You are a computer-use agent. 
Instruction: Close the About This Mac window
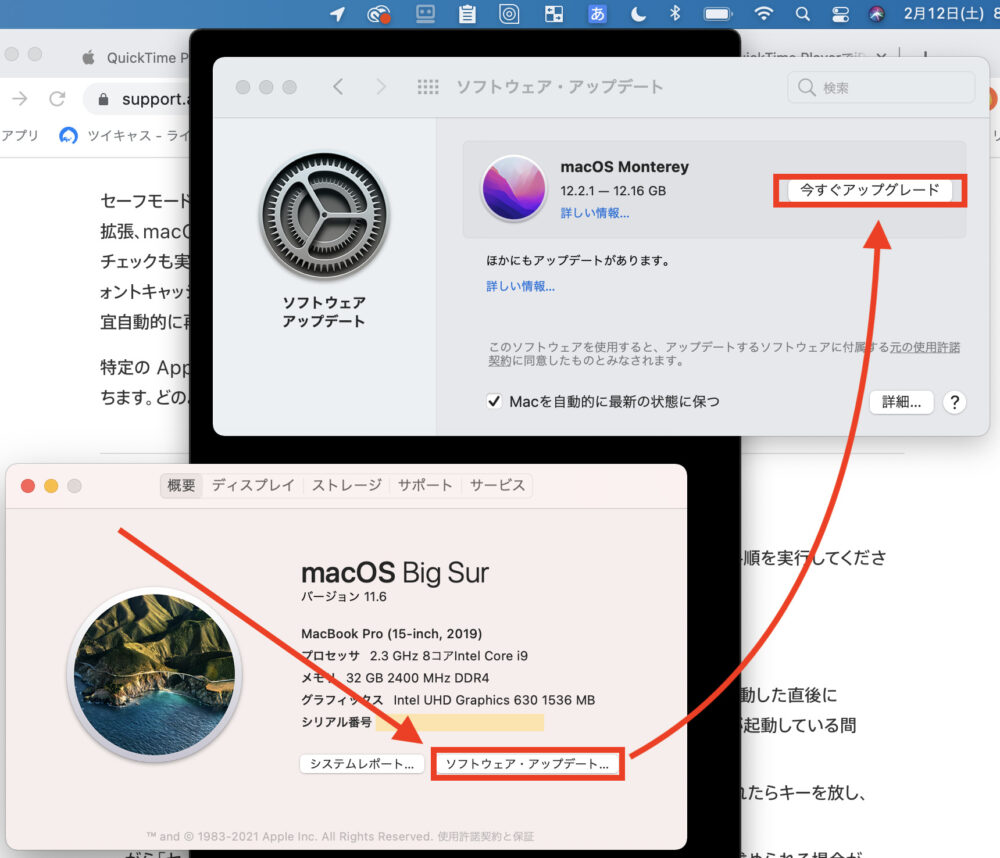pyautogui.click(x=28, y=486)
